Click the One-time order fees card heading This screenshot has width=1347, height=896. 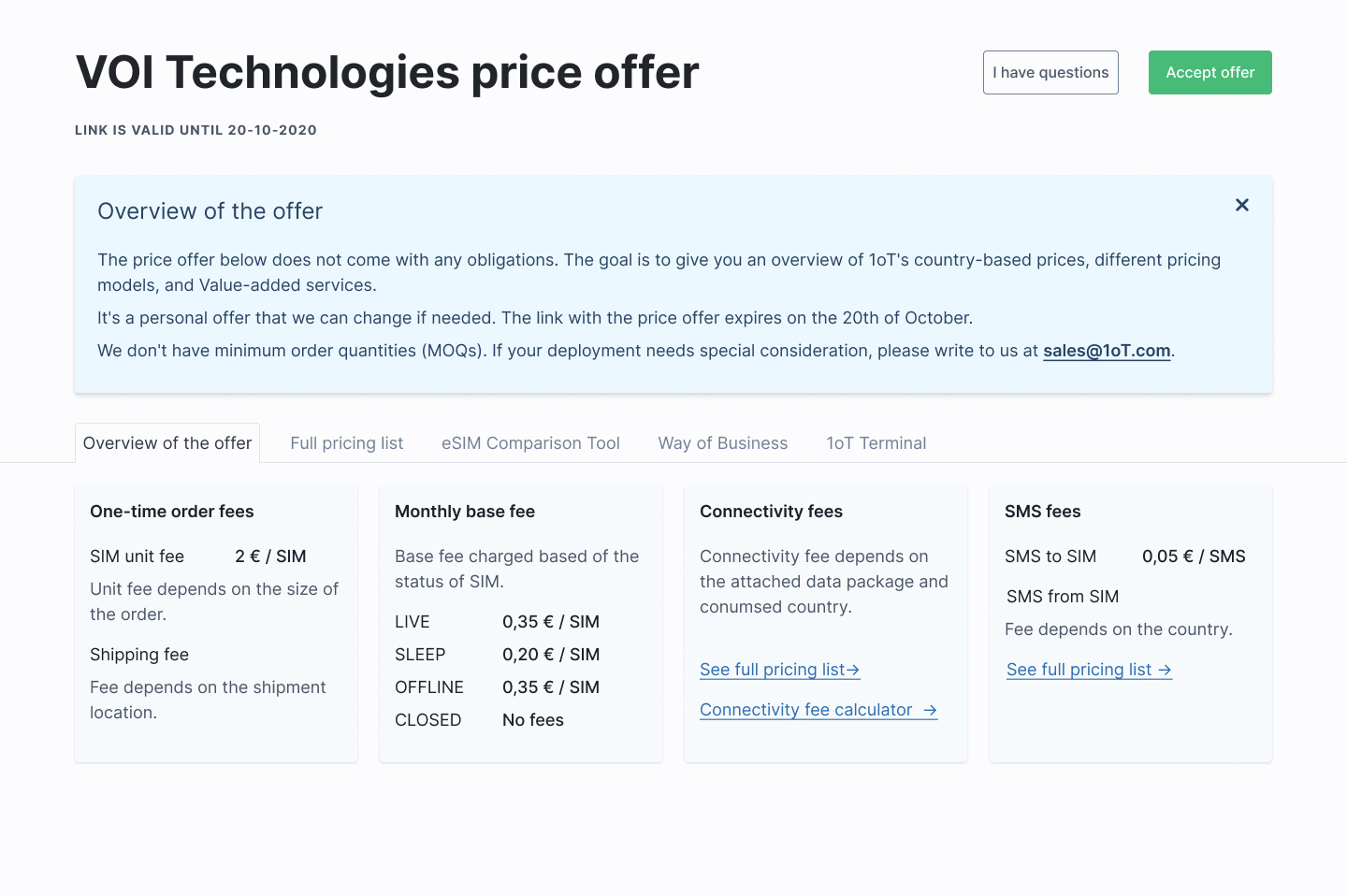[x=172, y=512]
